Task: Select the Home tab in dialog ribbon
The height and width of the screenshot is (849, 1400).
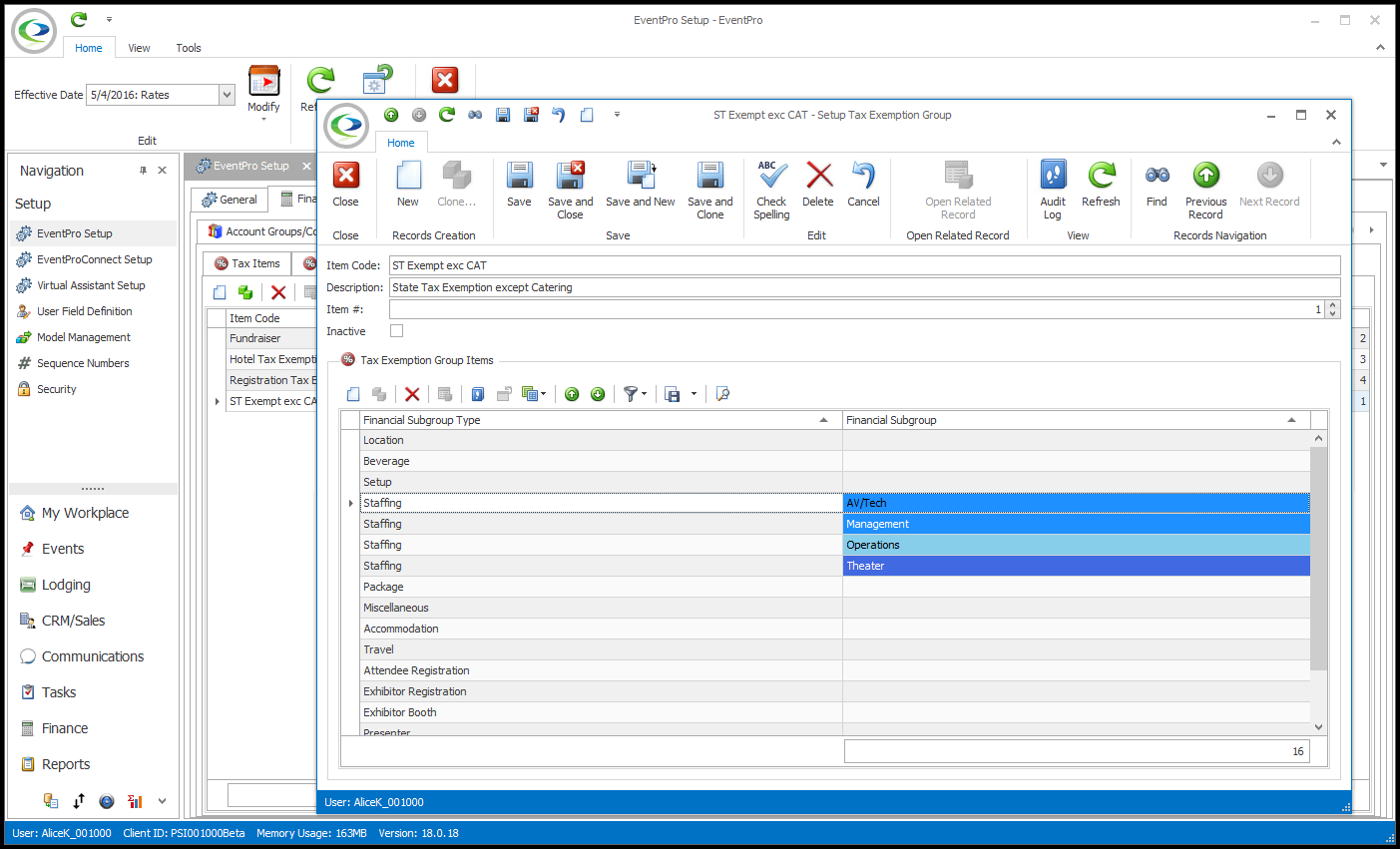Action: 401,143
